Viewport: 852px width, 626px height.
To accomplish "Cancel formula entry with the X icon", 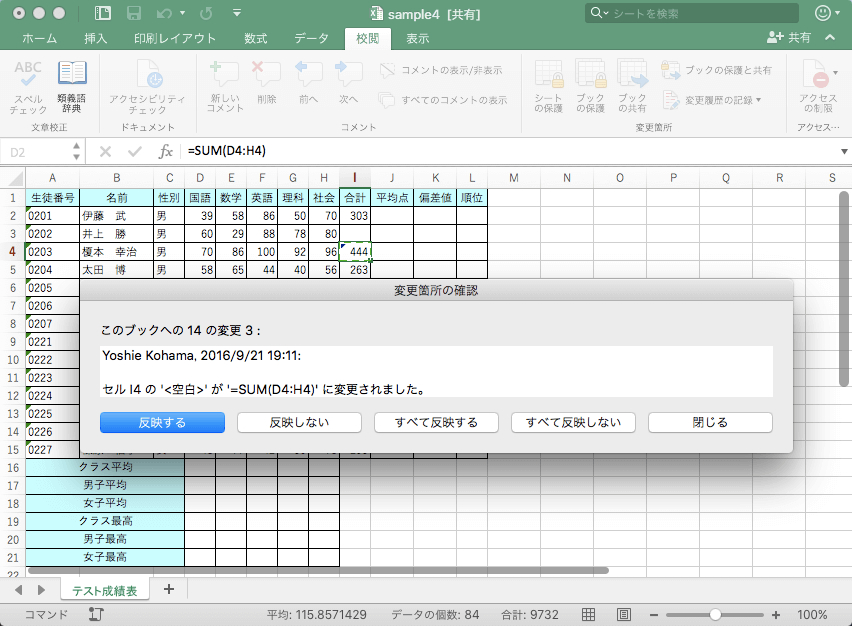I will pyautogui.click(x=105, y=152).
